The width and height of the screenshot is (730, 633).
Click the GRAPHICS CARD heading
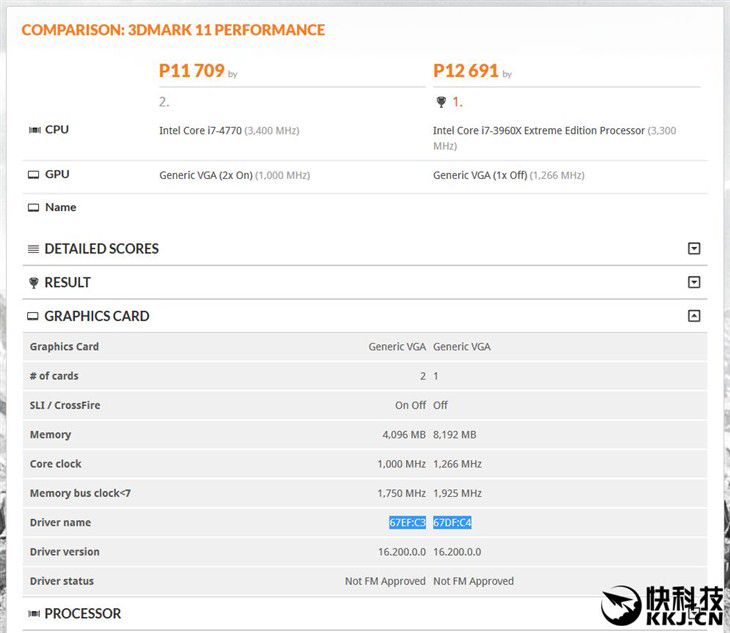pos(97,316)
